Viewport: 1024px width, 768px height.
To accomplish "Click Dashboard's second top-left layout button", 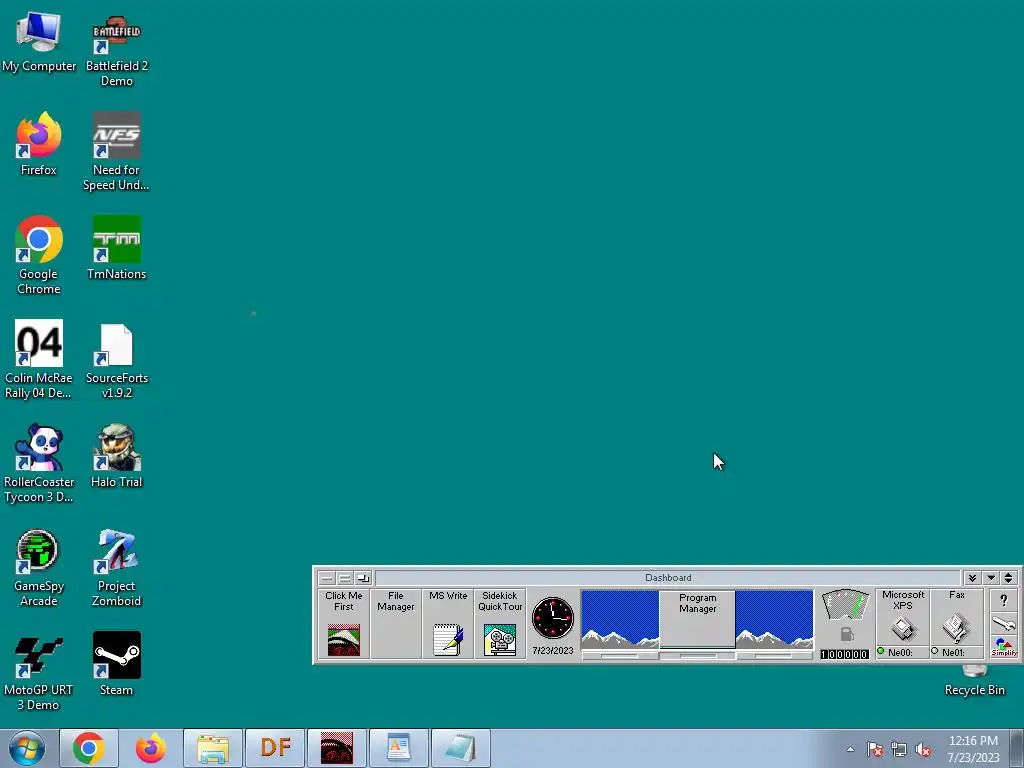I will (x=345, y=578).
